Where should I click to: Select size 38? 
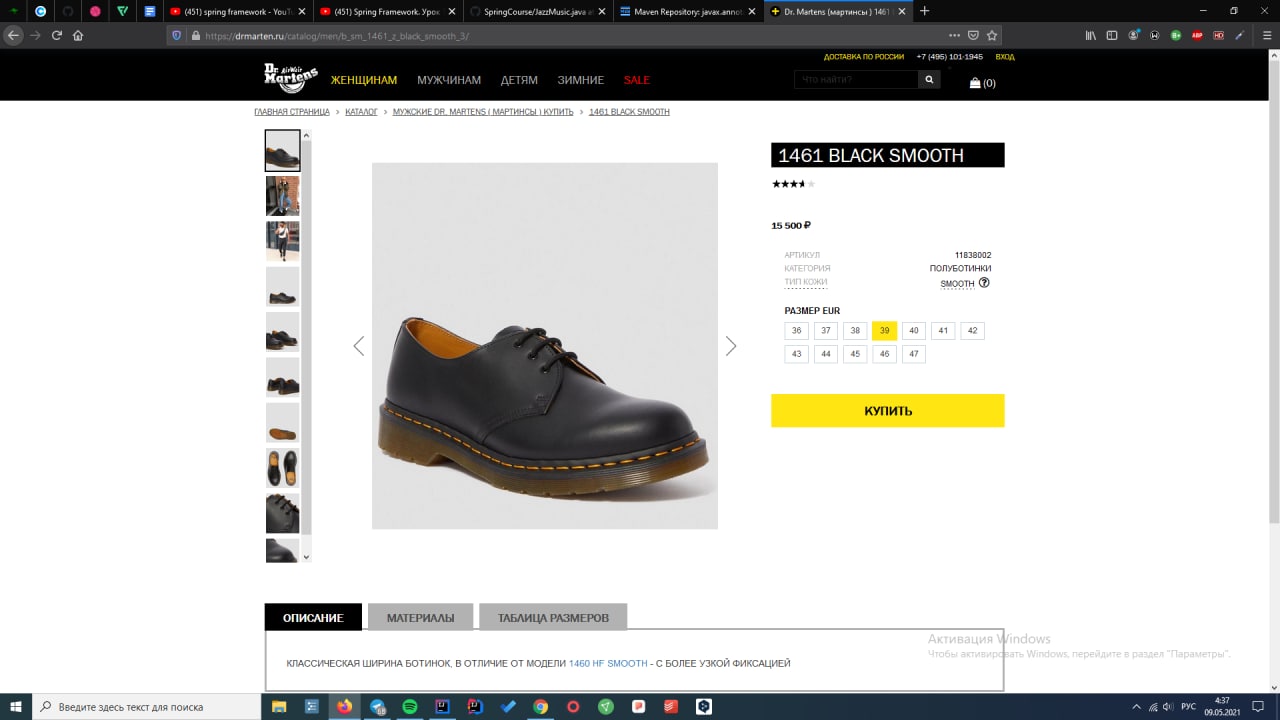[x=855, y=331]
